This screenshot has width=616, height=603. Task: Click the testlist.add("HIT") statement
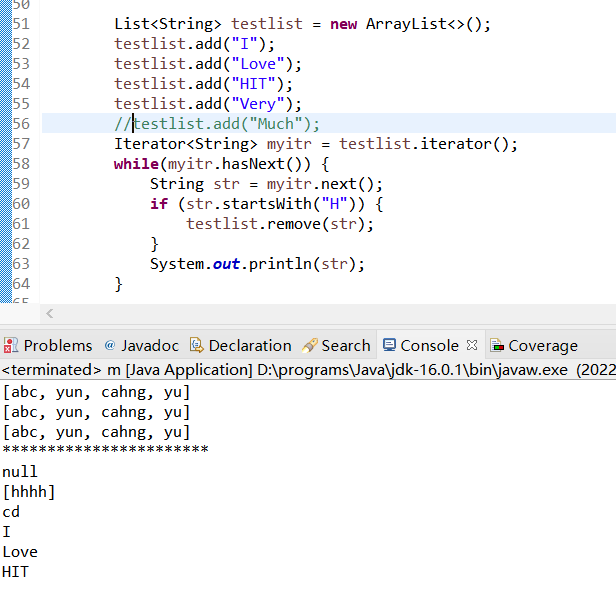pyautogui.click(x=204, y=84)
